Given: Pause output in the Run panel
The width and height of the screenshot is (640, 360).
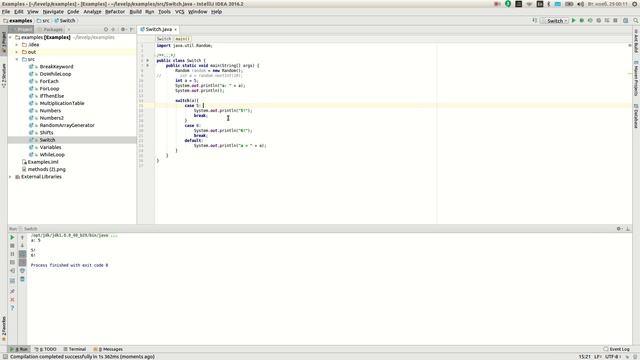Looking at the screenshot, I should pyautogui.click(x=12, y=254).
